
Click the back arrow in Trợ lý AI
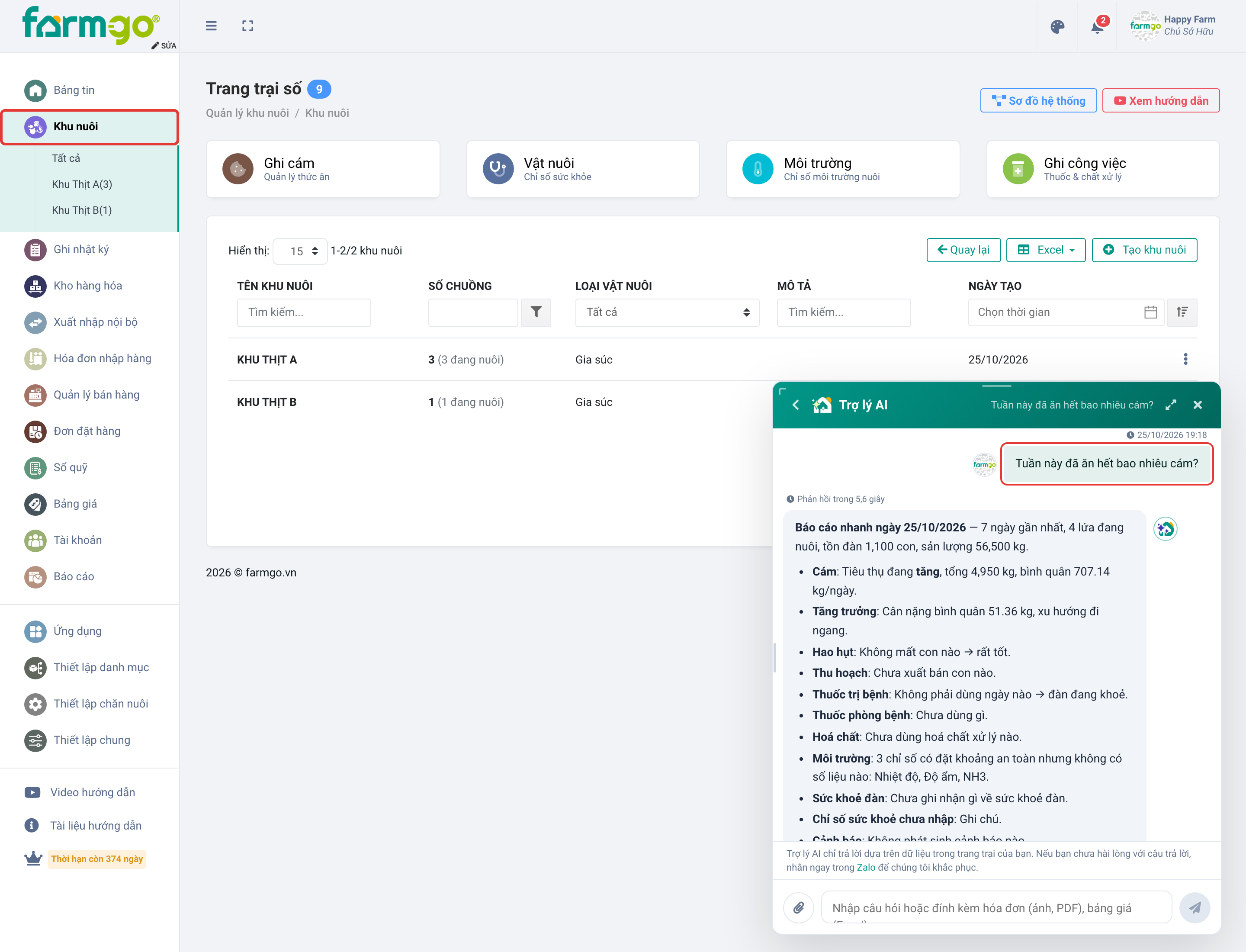coord(796,405)
